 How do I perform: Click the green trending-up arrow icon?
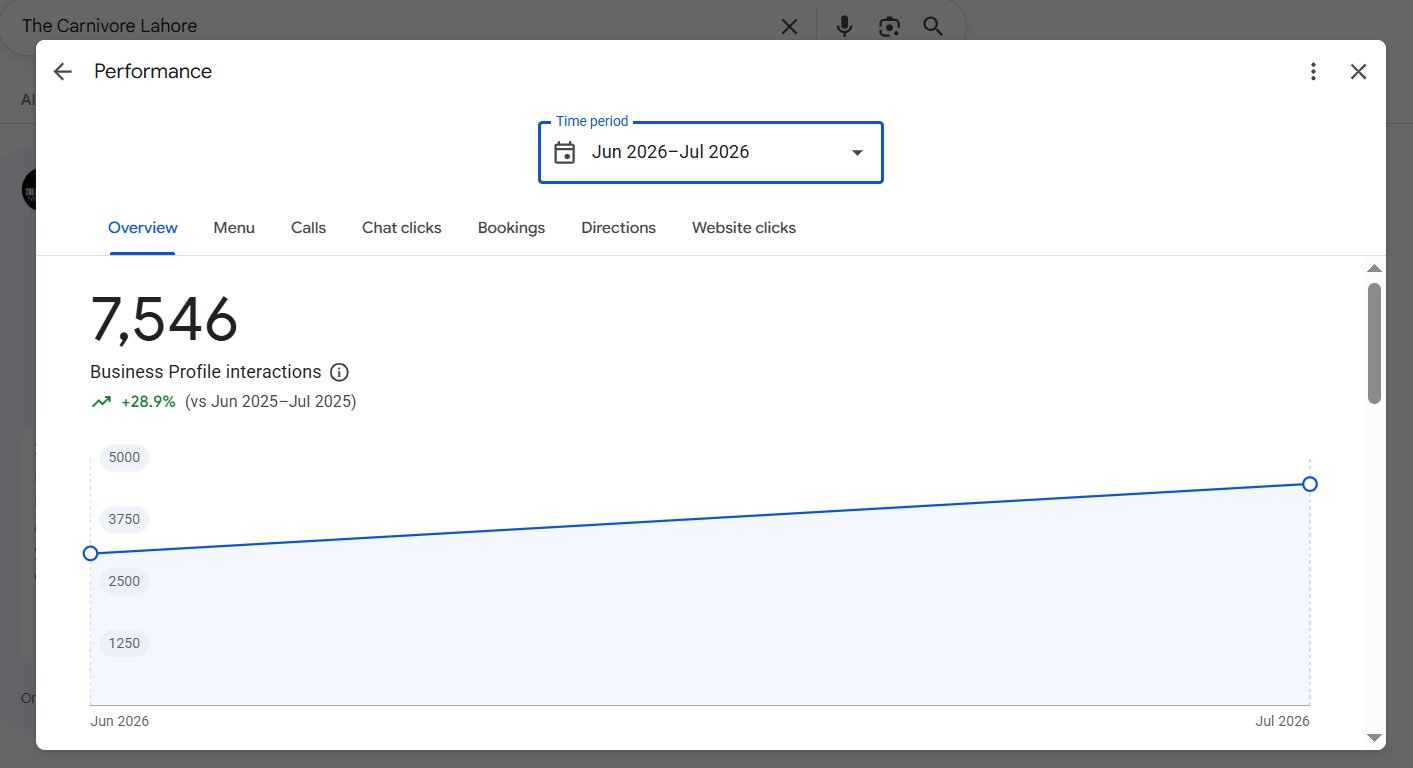coord(101,402)
